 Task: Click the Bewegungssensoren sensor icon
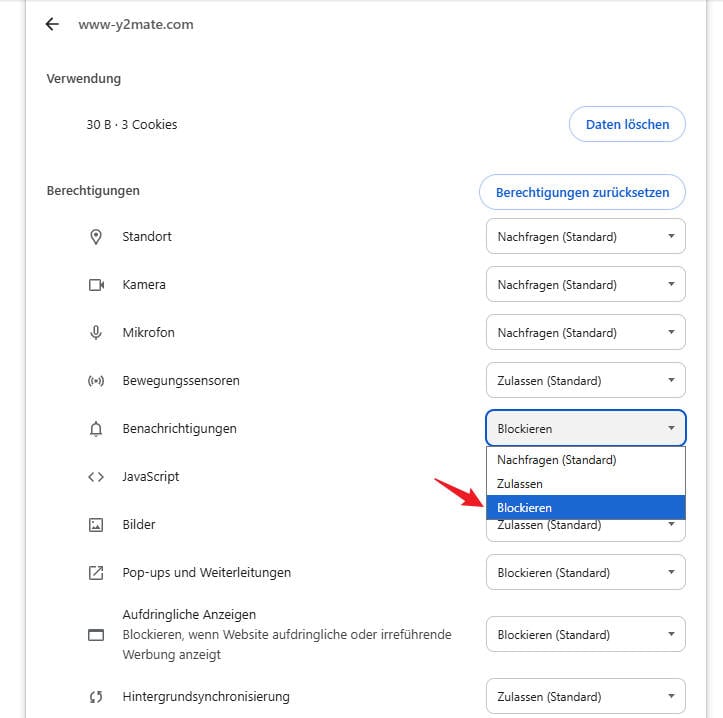tap(96, 381)
